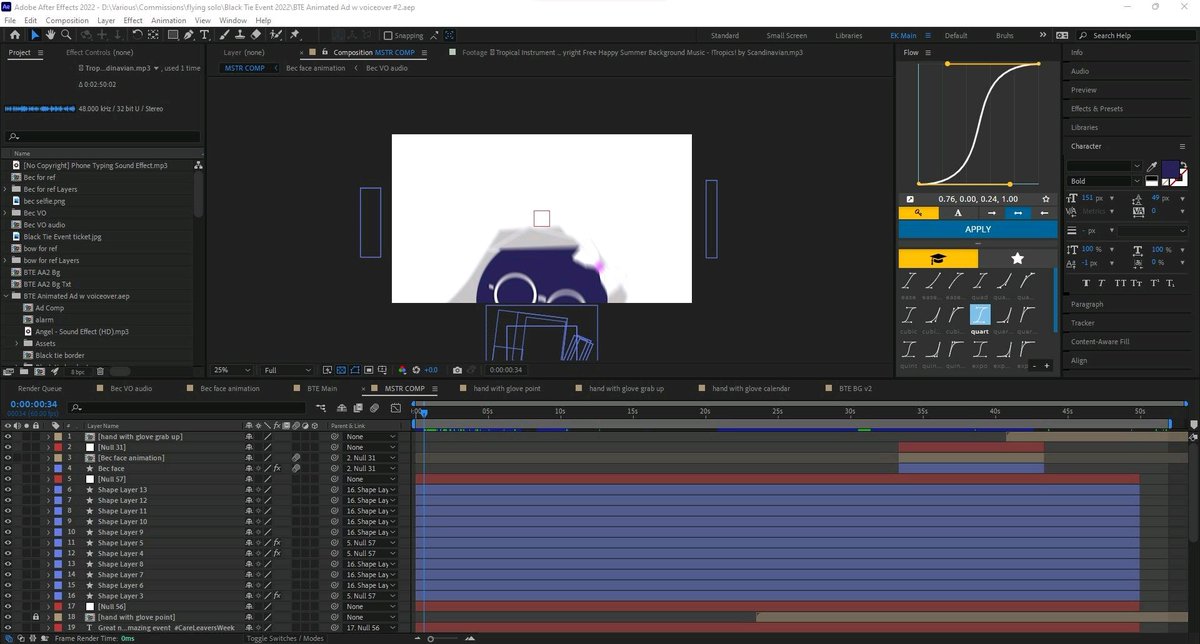Click the Flow keyframe key icon button
Image resolution: width=1200 pixels, height=644 pixels.
(x=918, y=212)
